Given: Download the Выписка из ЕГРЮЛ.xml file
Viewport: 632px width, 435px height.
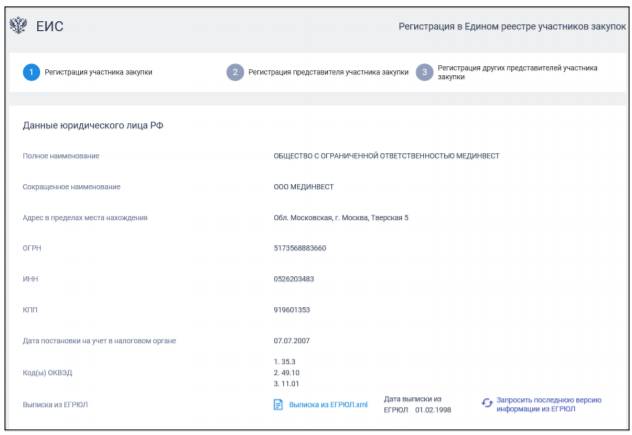Looking at the screenshot, I should (x=328, y=405).
